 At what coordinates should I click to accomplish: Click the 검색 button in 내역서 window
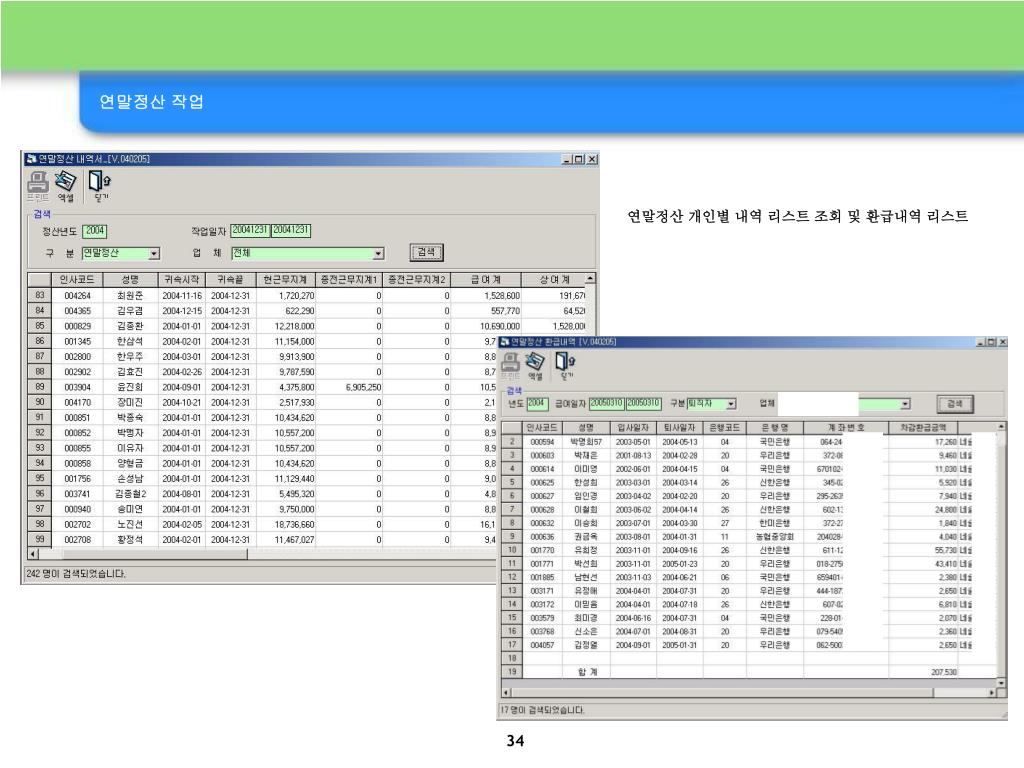[x=426, y=252]
